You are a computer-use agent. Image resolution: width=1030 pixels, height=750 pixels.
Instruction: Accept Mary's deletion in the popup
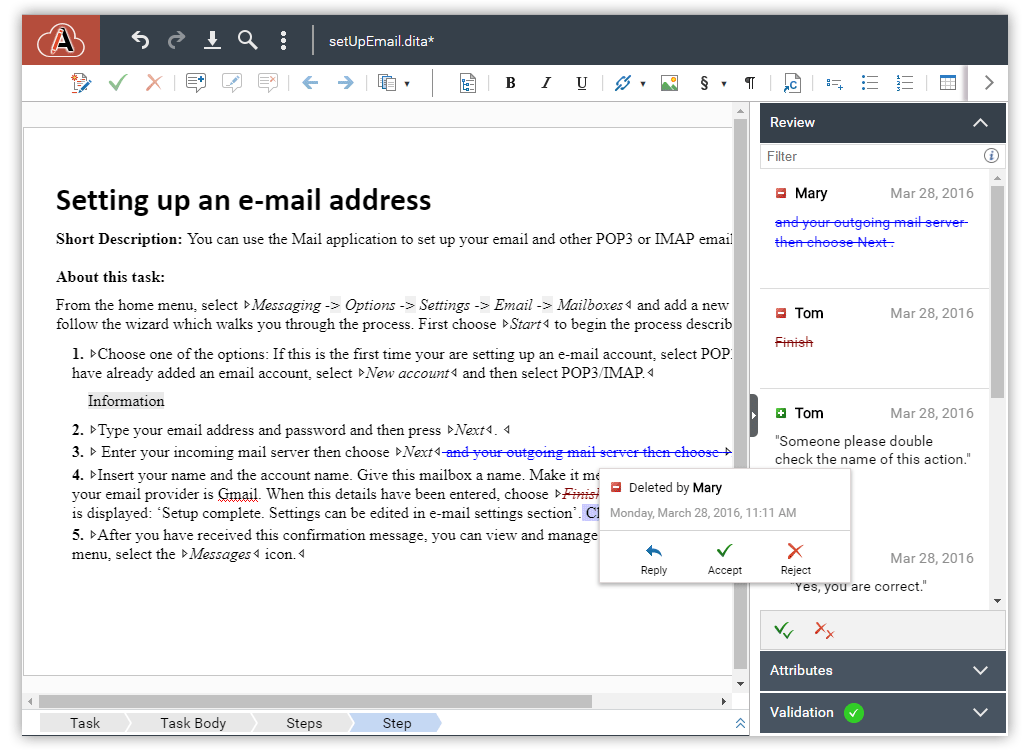[725, 559]
